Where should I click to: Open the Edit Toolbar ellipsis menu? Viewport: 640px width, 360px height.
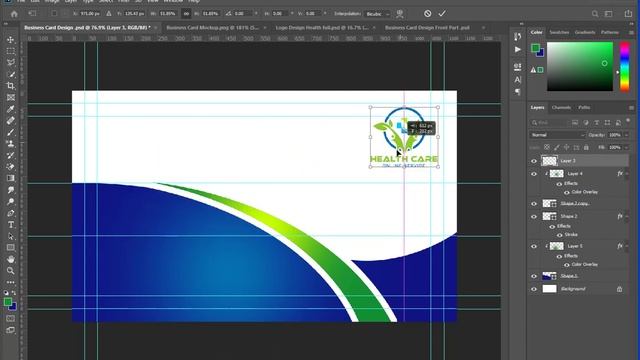11,282
